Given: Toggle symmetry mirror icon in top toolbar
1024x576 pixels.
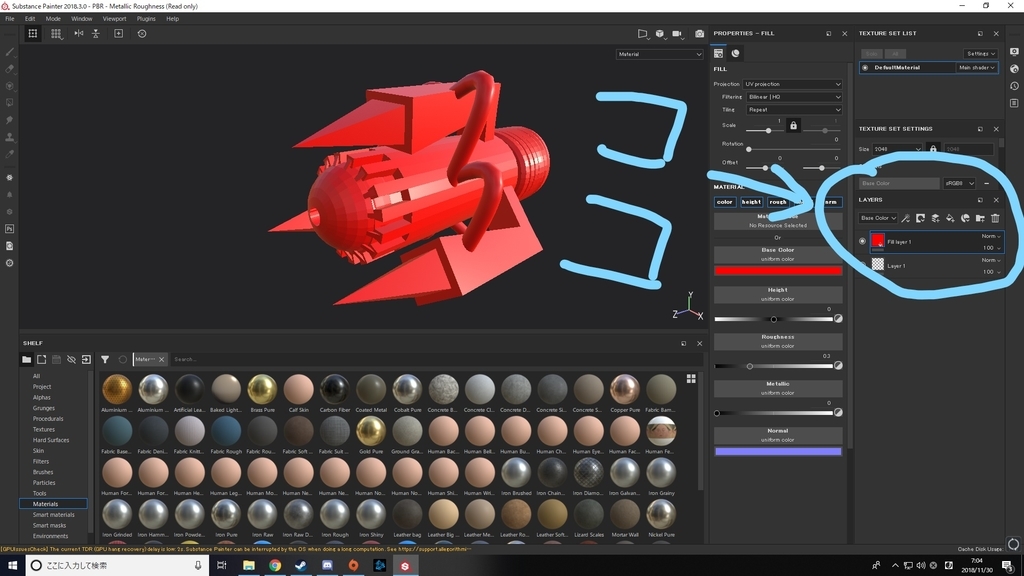Looking at the screenshot, I should [x=78, y=33].
